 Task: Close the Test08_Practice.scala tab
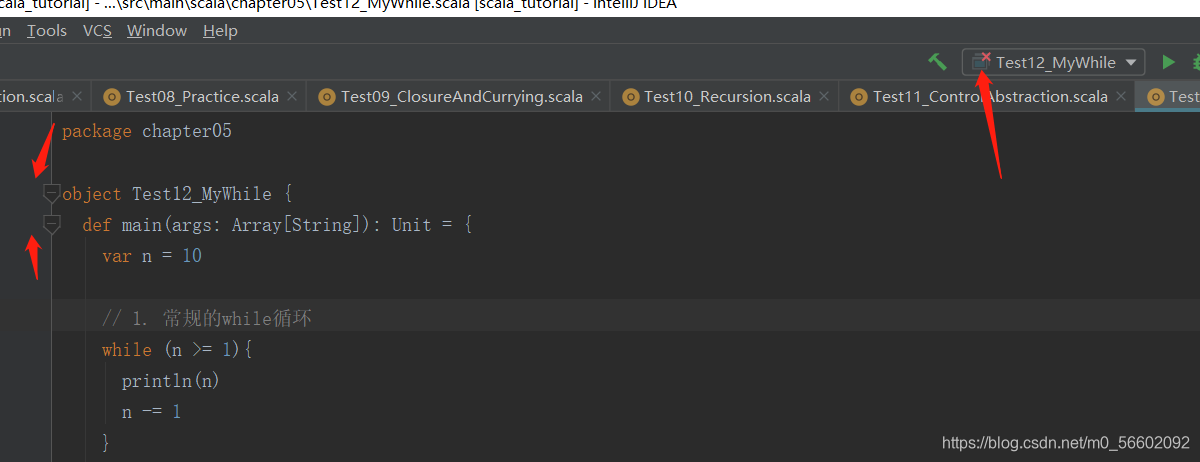(292, 97)
